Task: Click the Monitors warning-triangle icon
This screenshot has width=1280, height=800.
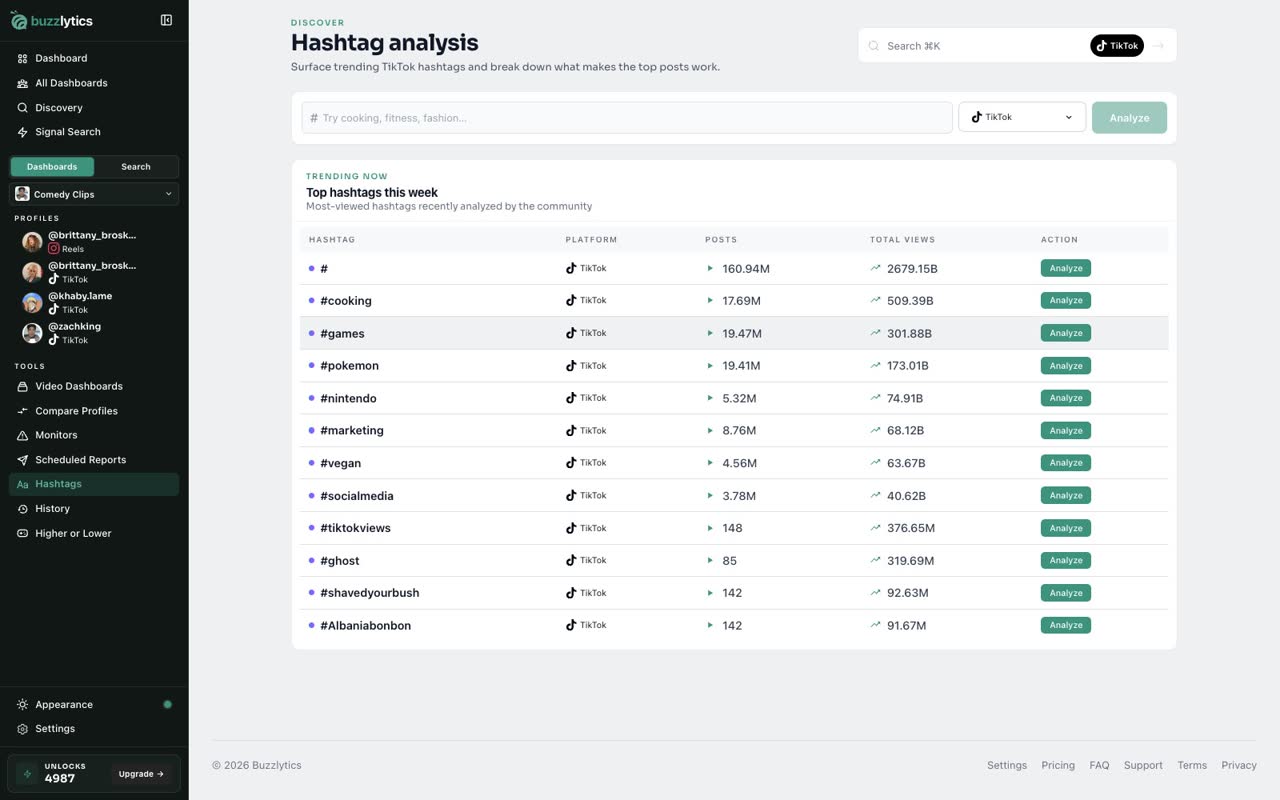Action: click(22, 435)
